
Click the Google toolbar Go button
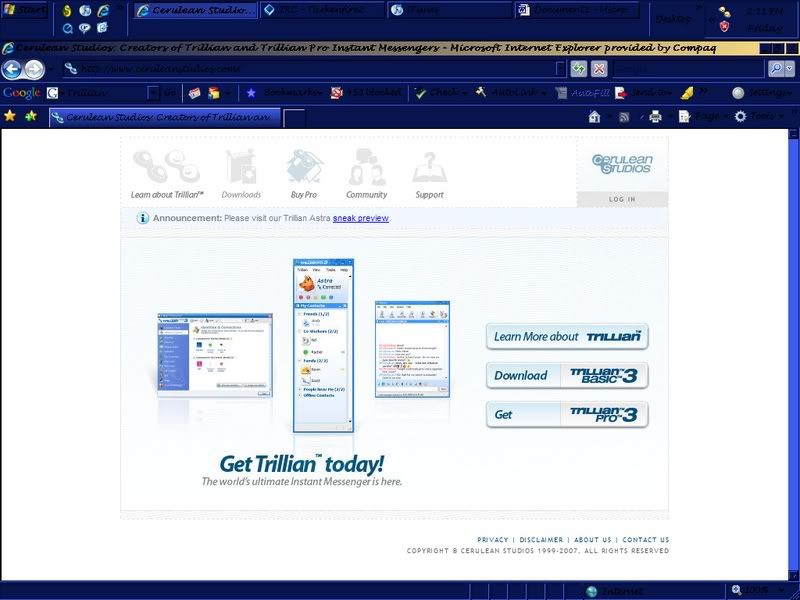170,93
